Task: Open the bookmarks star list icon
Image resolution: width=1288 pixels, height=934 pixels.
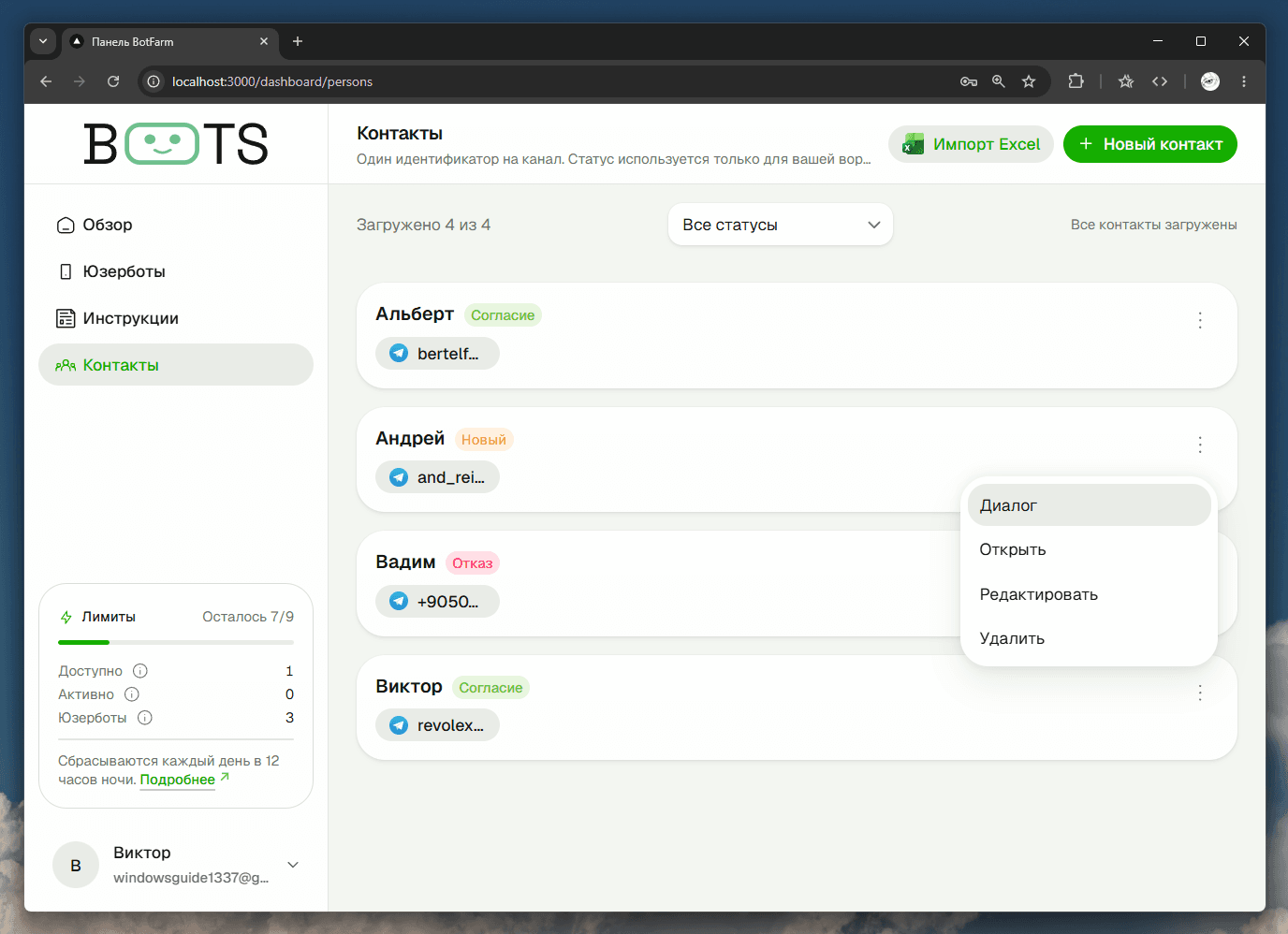Action: 1126,81
